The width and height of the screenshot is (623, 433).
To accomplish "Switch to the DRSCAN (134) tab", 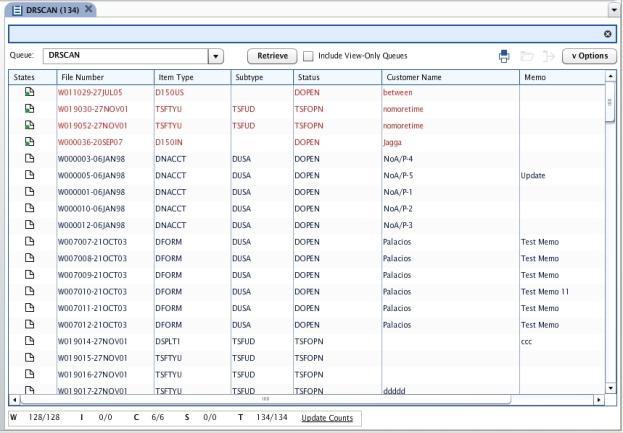I will pyautogui.click(x=52, y=10).
